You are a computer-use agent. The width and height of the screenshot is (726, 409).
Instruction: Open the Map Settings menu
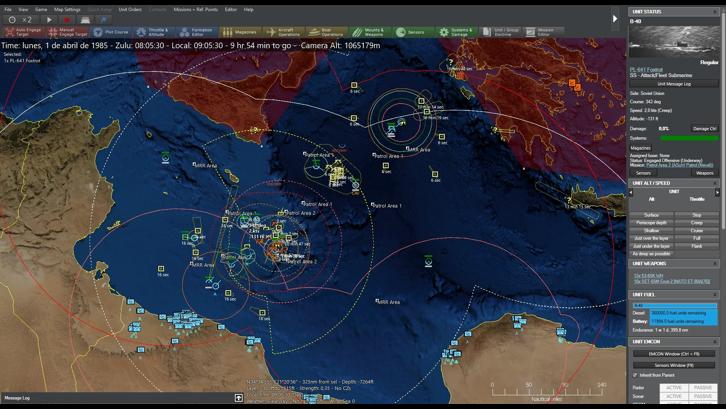point(67,9)
